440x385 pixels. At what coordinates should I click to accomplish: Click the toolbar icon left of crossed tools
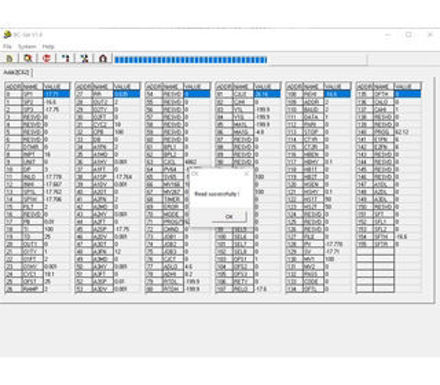tap(66, 59)
